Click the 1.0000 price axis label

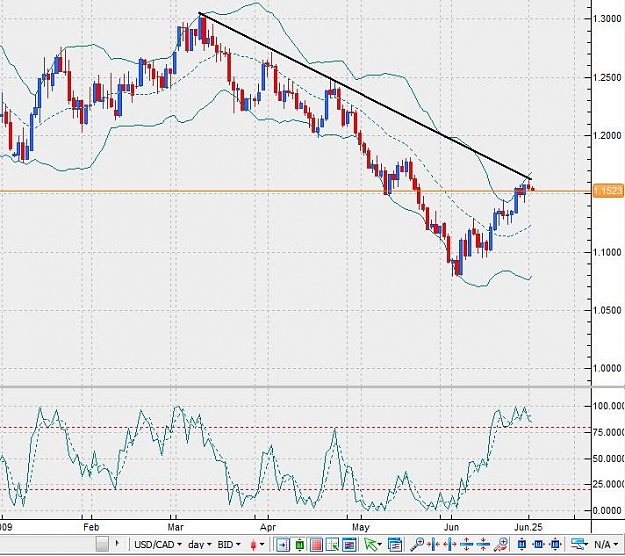pos(607,369)
